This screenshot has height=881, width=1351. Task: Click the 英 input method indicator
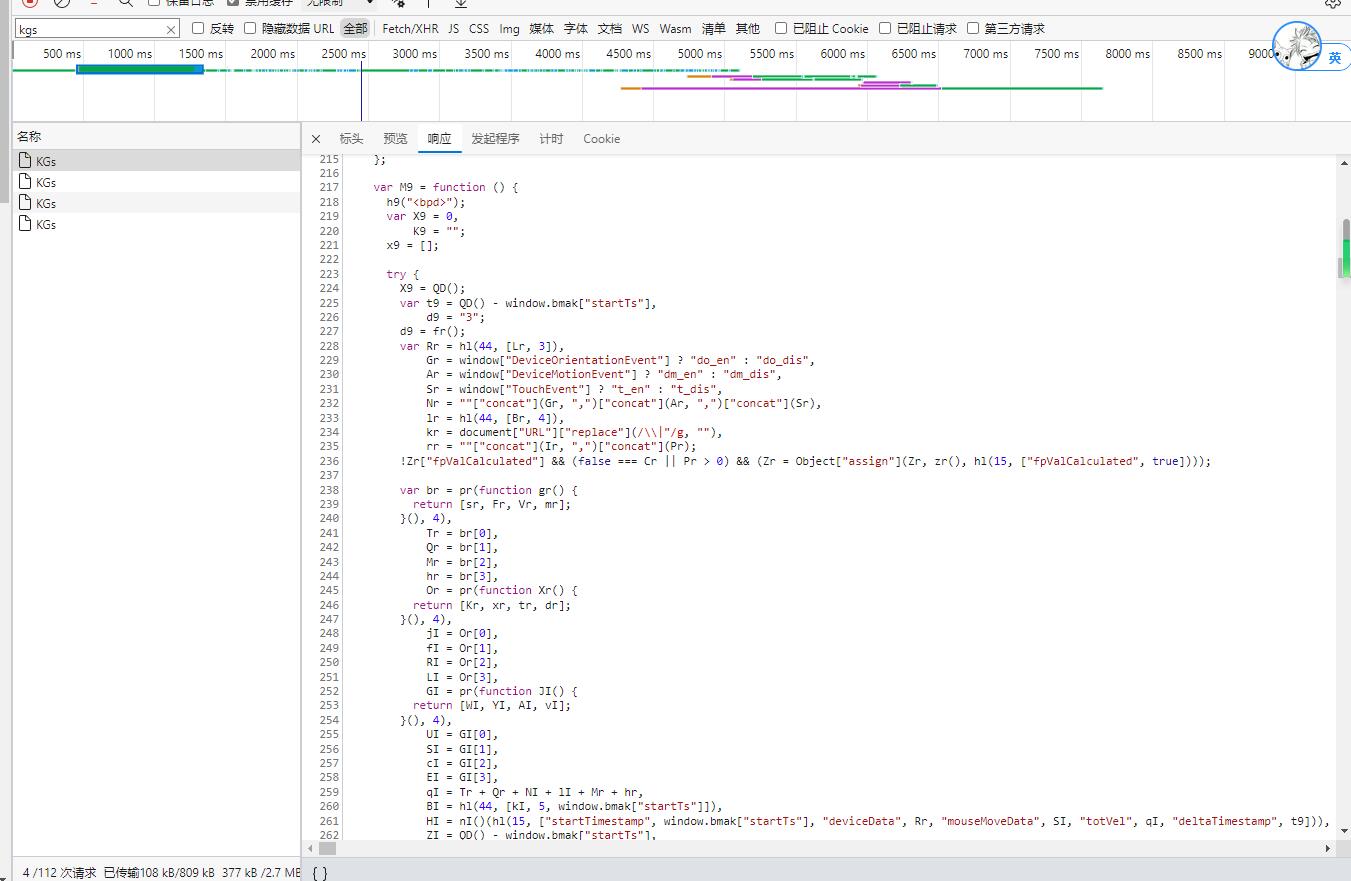point(1335,58)
